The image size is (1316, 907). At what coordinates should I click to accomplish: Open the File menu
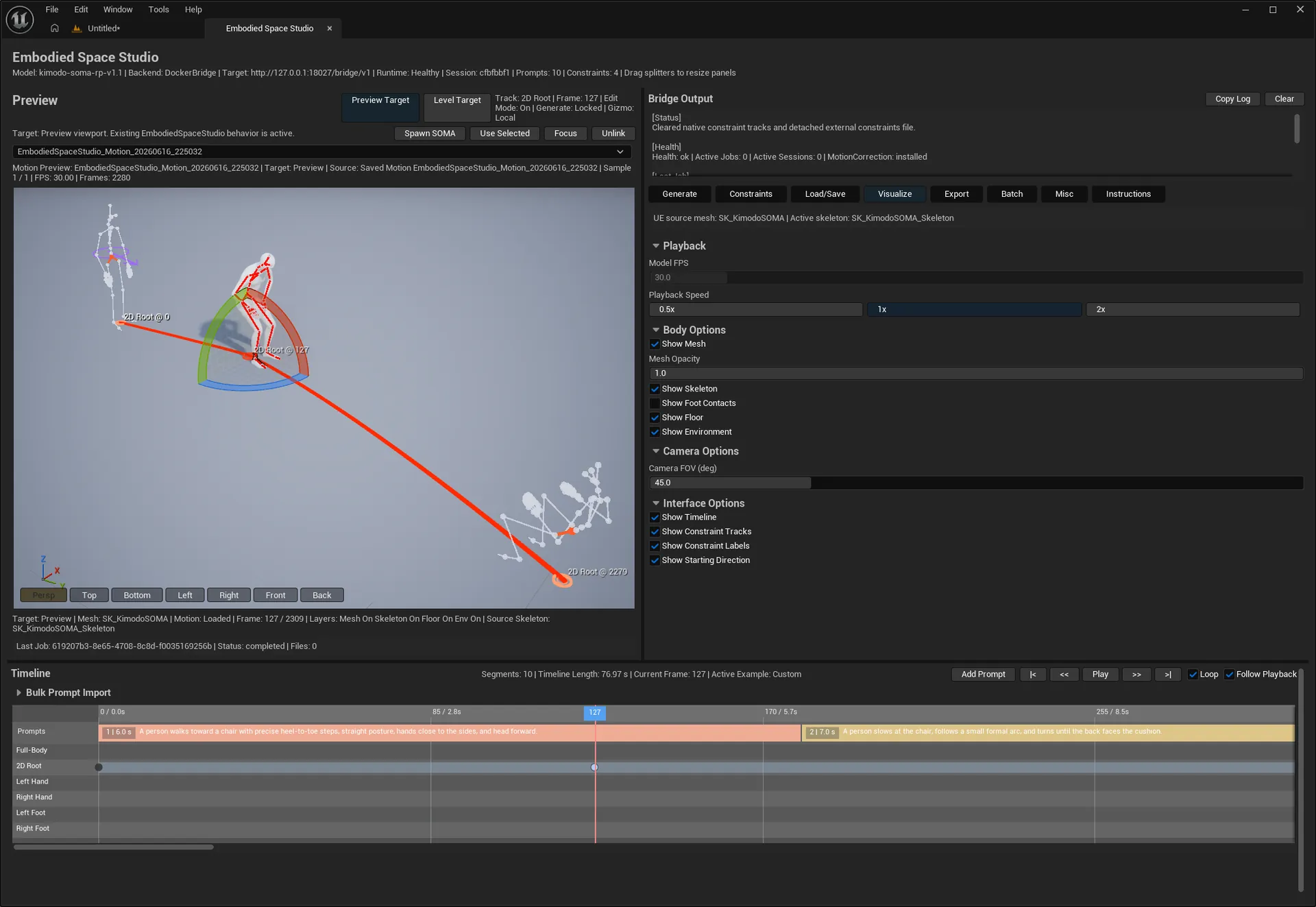[52, 10]
